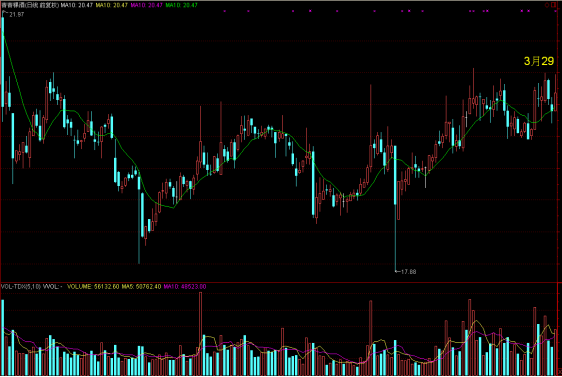The height and width of the screenshot is (377, 562).
Task: Click the 21.97 high price label
Action: pyautogui.click(x=16, y=14)
